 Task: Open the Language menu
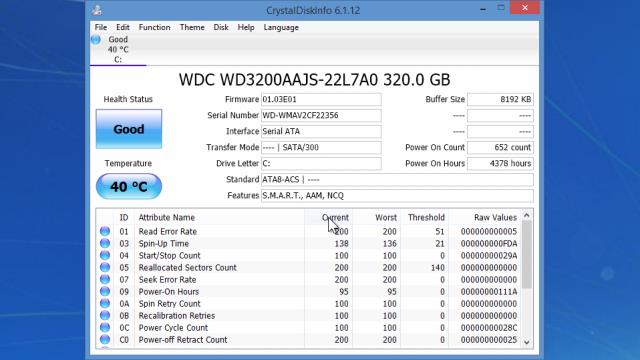coord(281,27)
